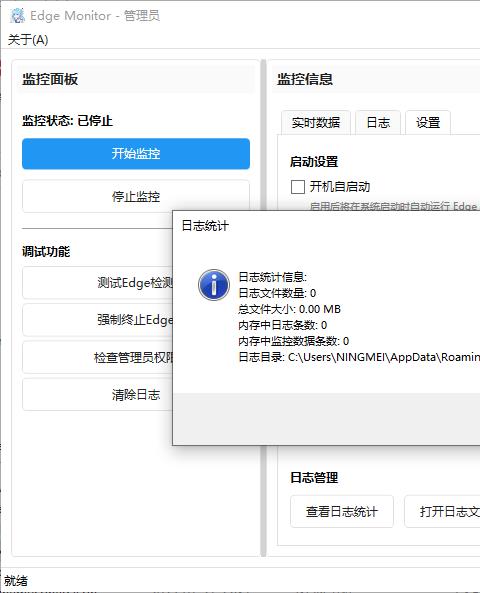This screenshot has width=480, height=593.
Task: Click the 内存中日志条数: 0 line
Action: [x=283, y=325]
